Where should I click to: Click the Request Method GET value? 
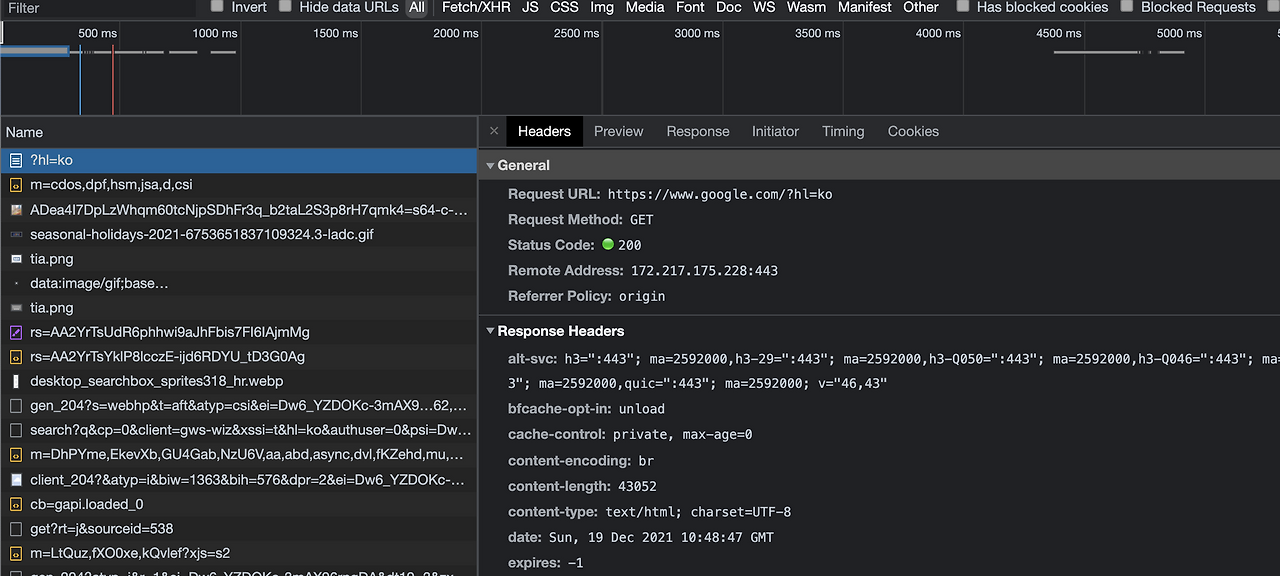(x=642, y=219)
